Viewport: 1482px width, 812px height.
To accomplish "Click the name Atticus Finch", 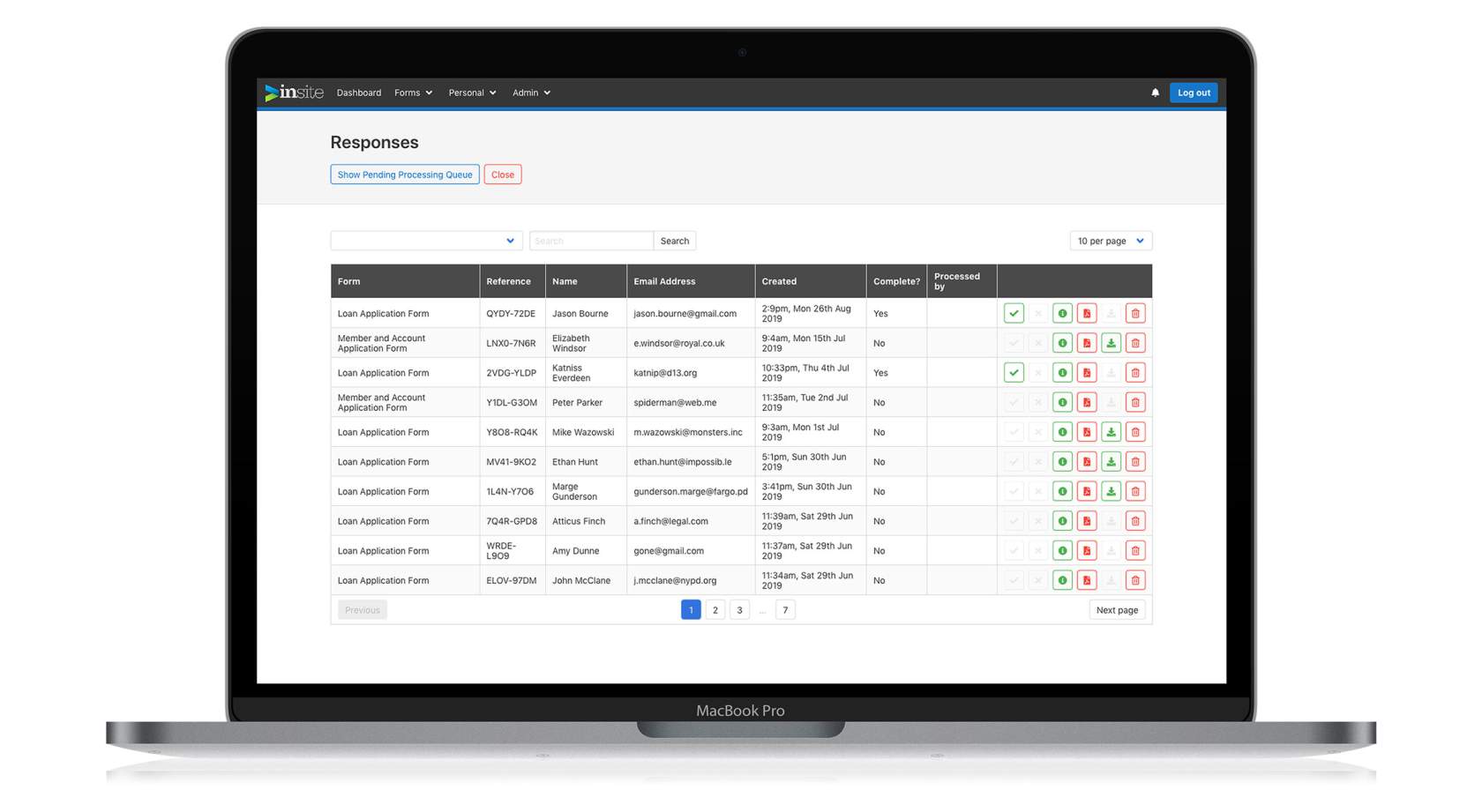I will (579, 521).
